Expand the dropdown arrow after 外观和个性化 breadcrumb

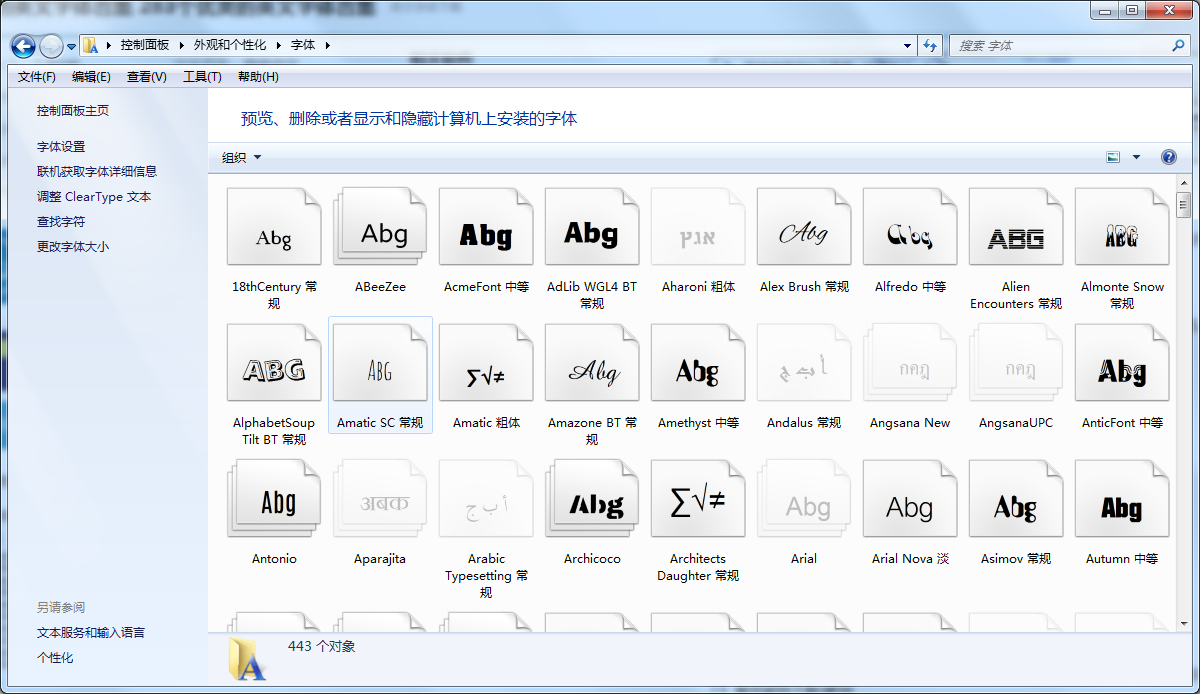pos(279,46)
